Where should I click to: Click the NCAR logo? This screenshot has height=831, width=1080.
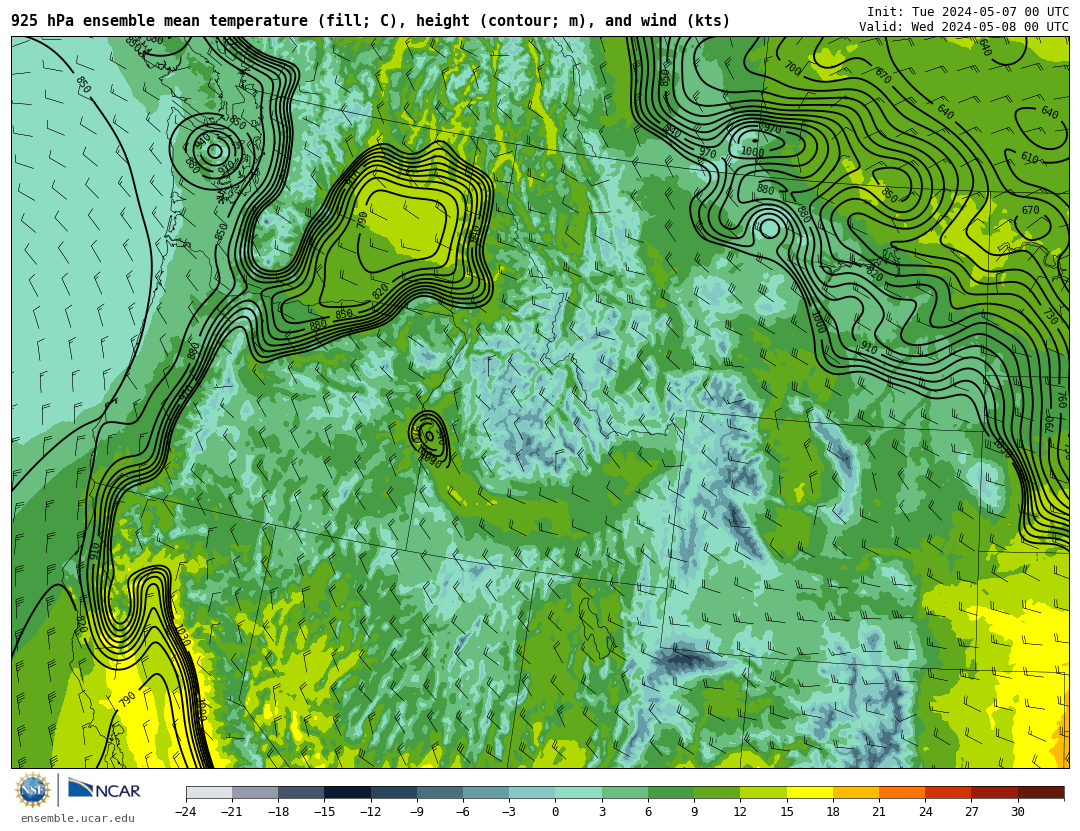pyautogui.click(x=105, y=789)
